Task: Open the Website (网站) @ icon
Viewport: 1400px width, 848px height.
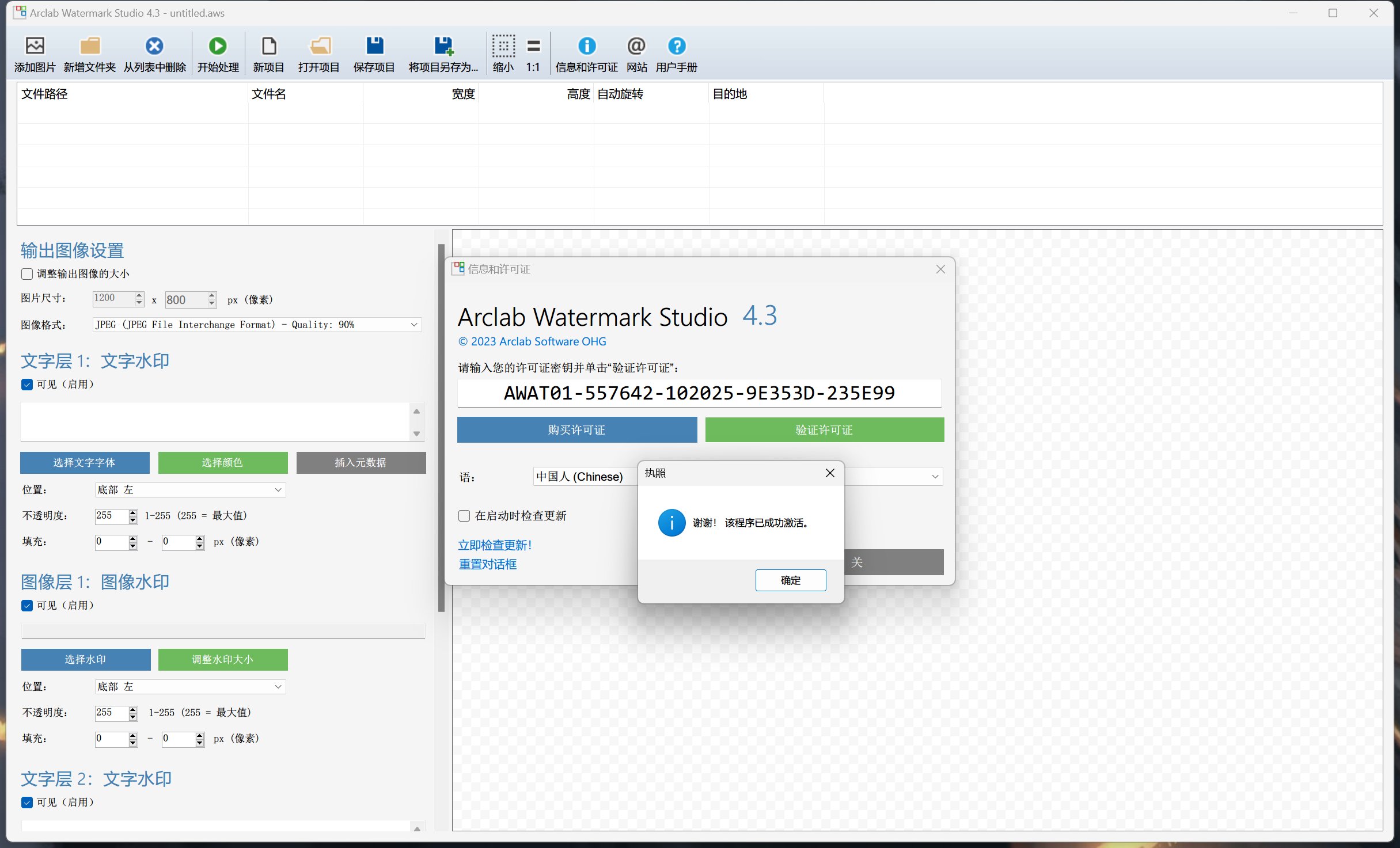Action: tap(636, 46)
